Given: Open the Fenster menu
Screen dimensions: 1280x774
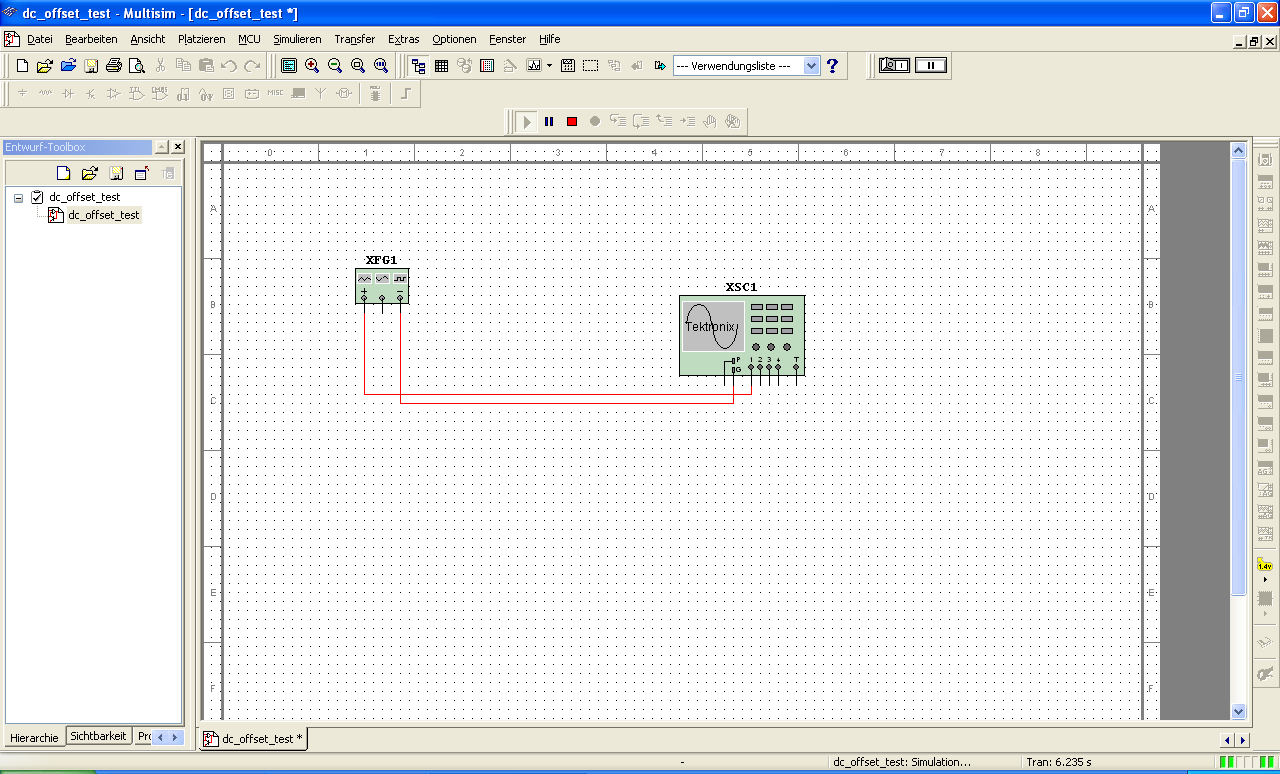Looking at the screenshot, I should coord(507,39).
